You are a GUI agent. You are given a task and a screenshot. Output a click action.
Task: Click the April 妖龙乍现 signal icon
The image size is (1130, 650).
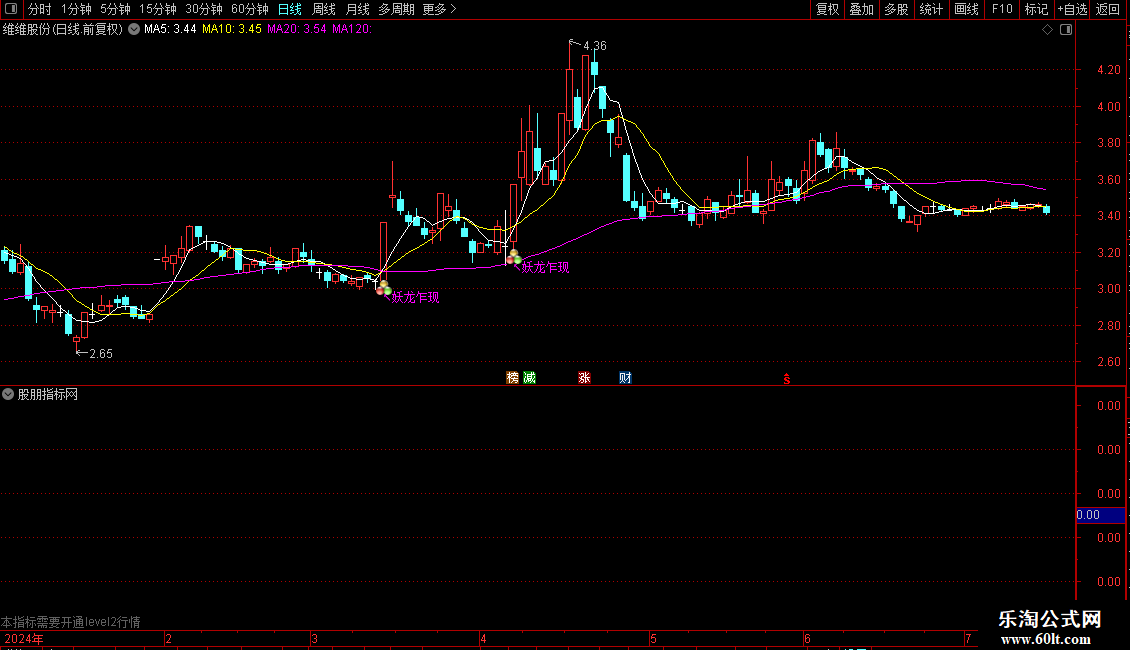[514, 257]
